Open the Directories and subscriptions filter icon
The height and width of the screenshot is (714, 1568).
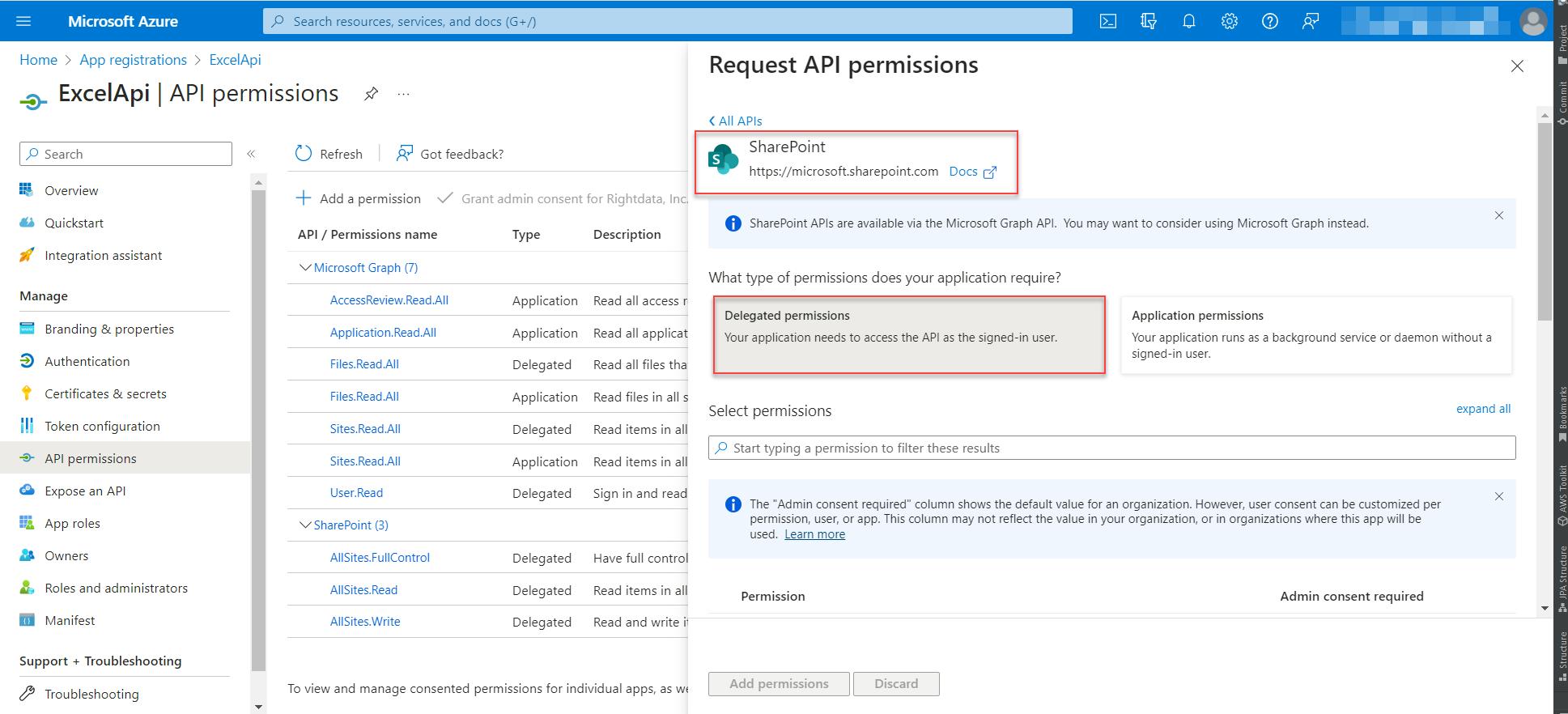[1148, 22]
